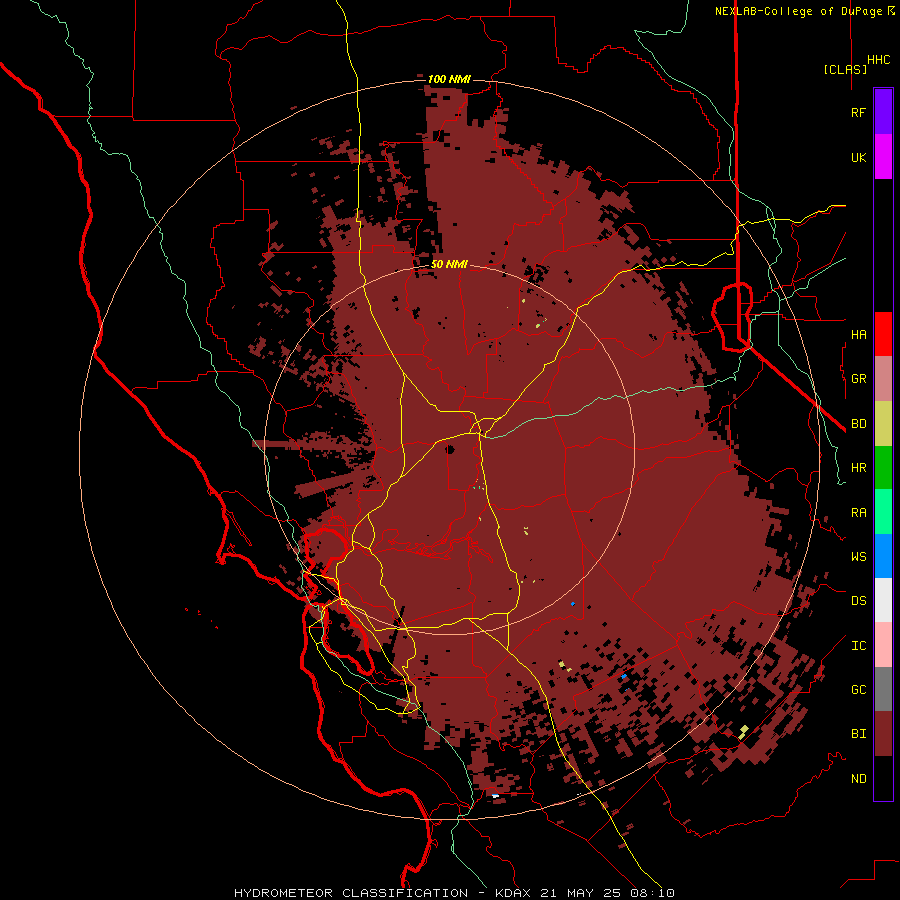
Task: Click the RA light-green legend swatch
Action: [883, 512]
